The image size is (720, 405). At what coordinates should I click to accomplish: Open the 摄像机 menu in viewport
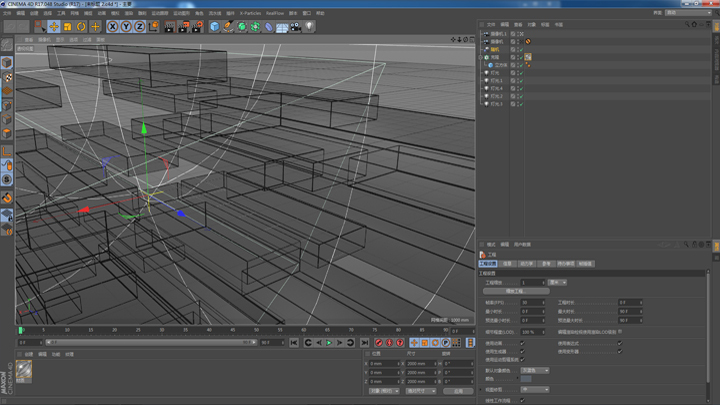coord(45,40)
